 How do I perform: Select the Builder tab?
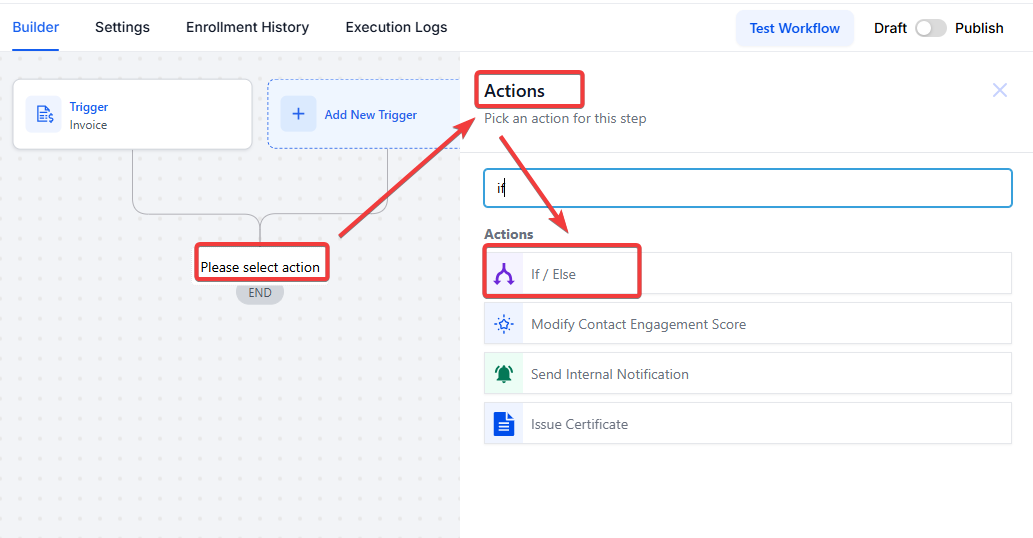coord(36,28)
